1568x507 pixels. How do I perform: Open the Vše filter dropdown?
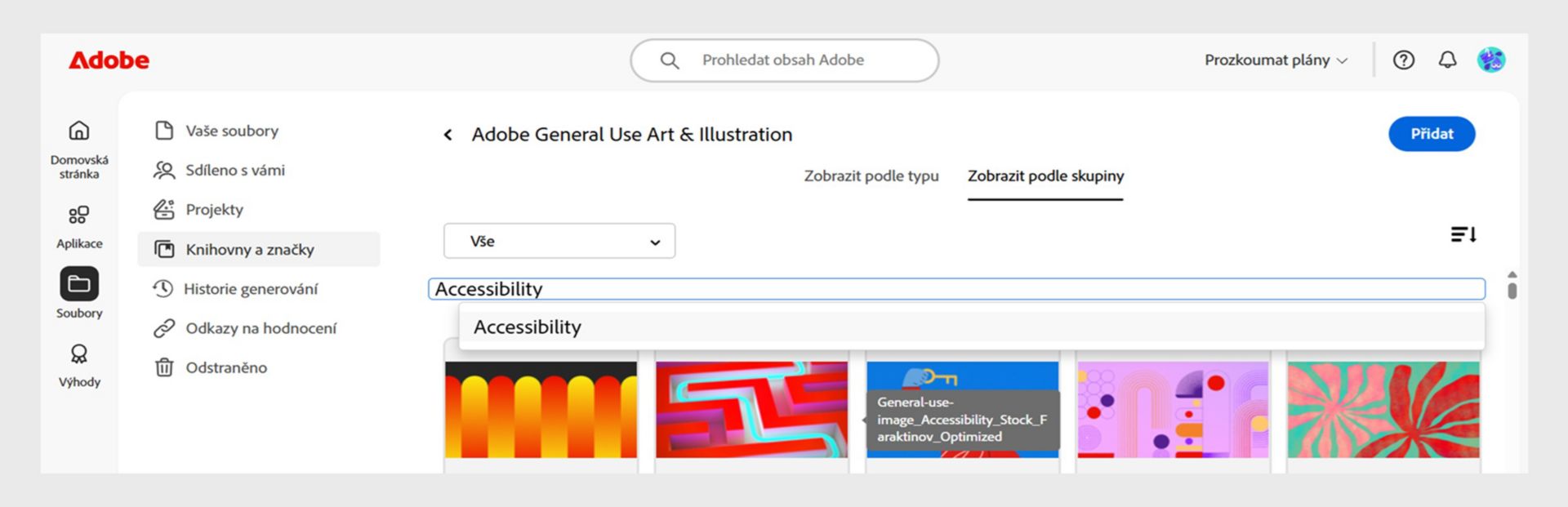[x=559, y=241]
